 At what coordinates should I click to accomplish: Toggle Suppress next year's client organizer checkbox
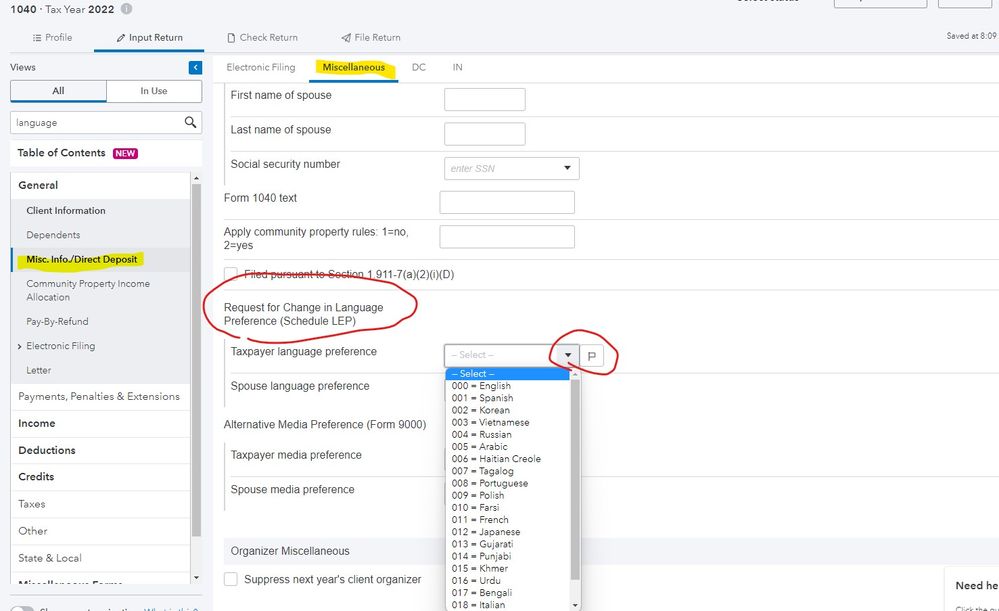231,579
